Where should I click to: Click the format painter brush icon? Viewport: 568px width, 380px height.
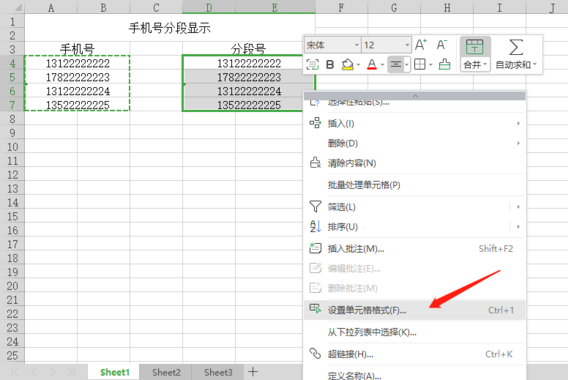point(444,64)
